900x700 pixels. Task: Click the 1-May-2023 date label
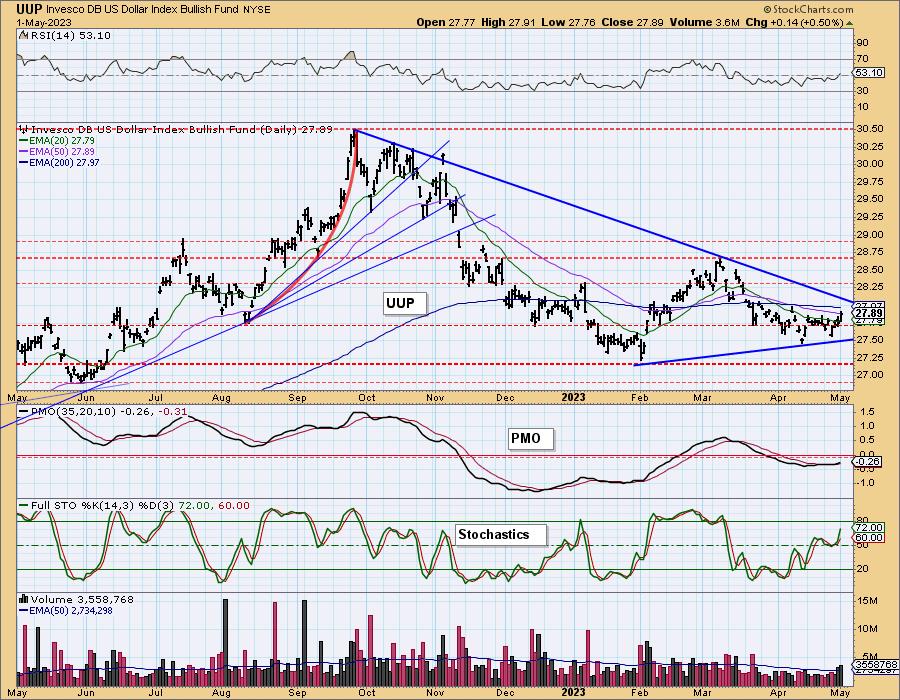44,22
